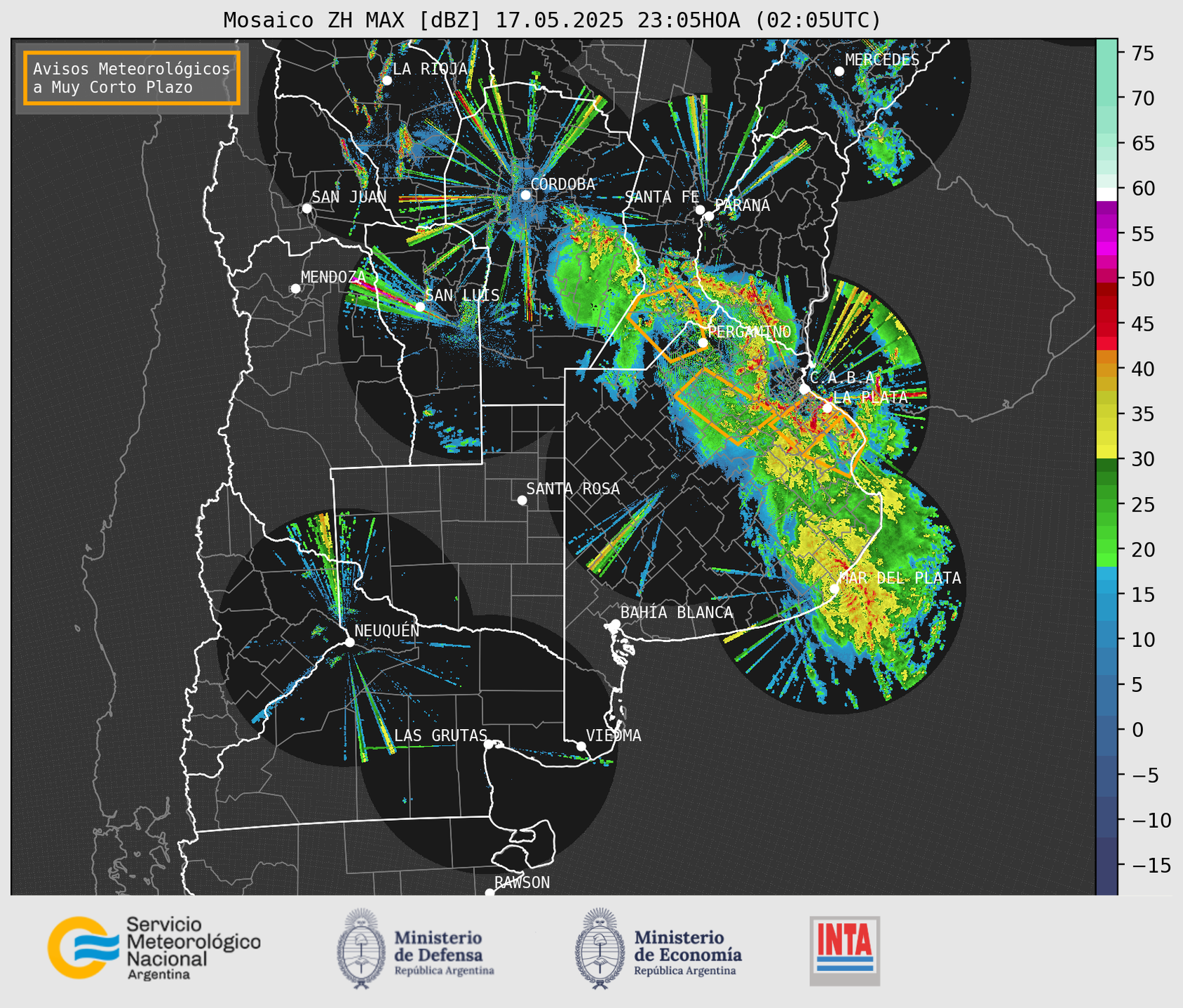
Task: Click the 25 dBZ green color band
Action: [1107, 505]
